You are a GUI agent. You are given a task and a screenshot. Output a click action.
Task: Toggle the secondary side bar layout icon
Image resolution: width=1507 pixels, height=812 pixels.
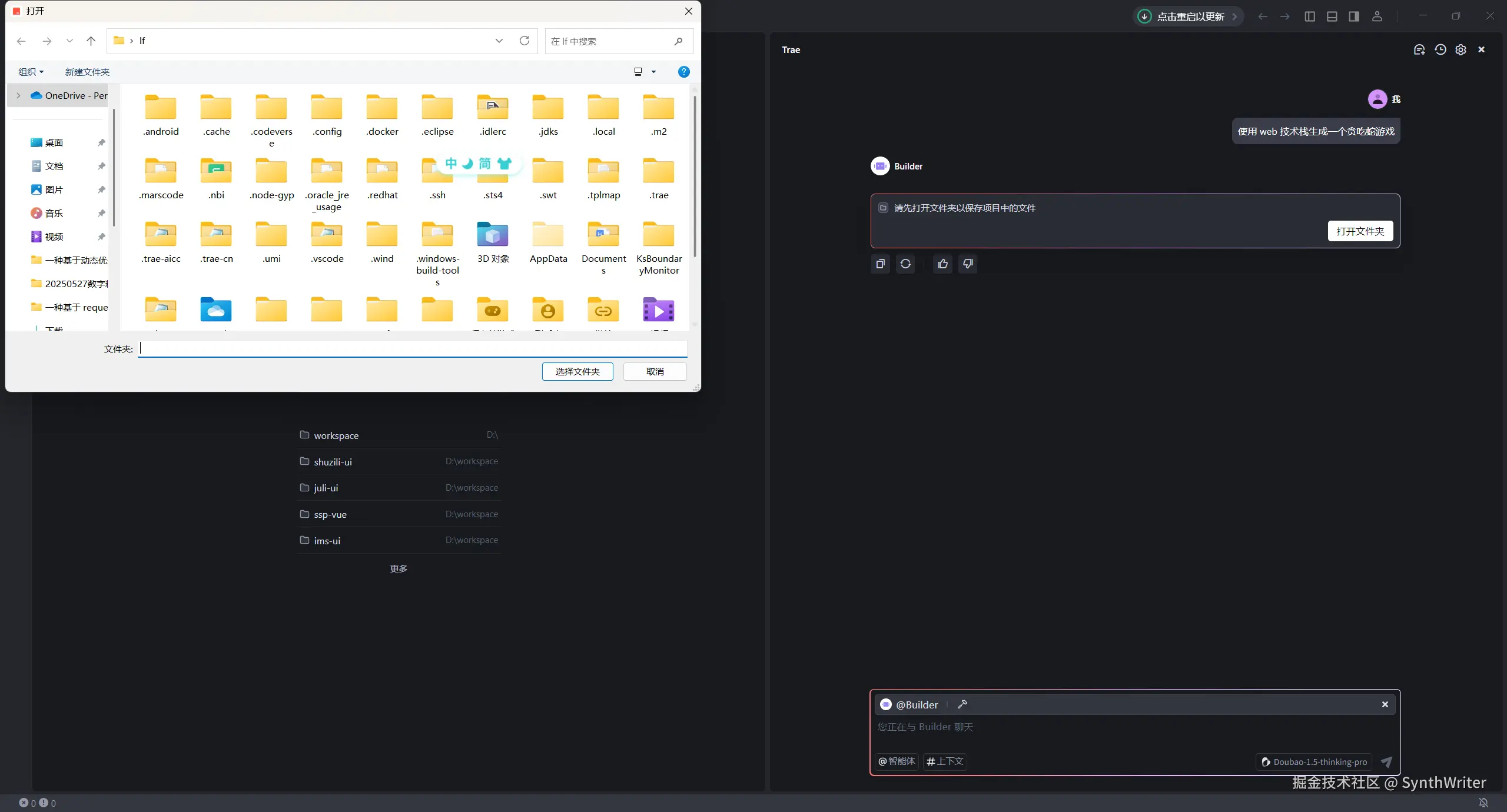click(1354, 16)
